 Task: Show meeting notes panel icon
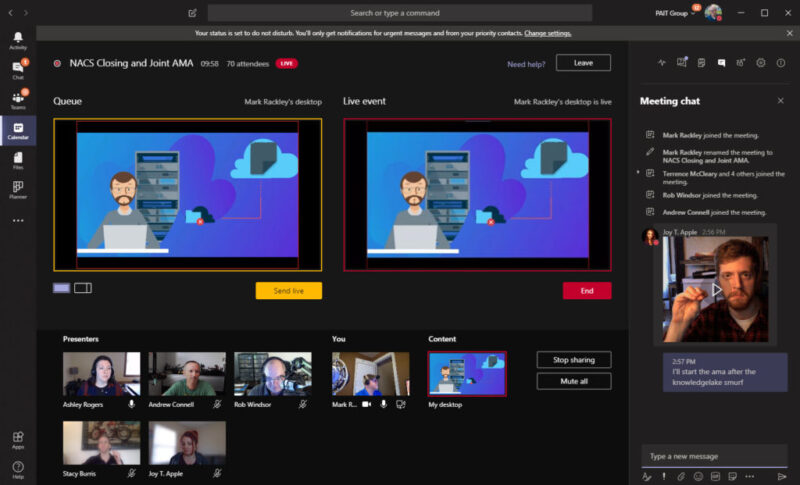(x=701, y=62)
